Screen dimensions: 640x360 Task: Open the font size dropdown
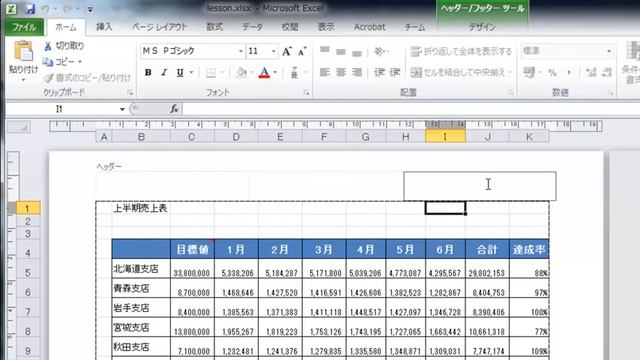tap(273, 51)
